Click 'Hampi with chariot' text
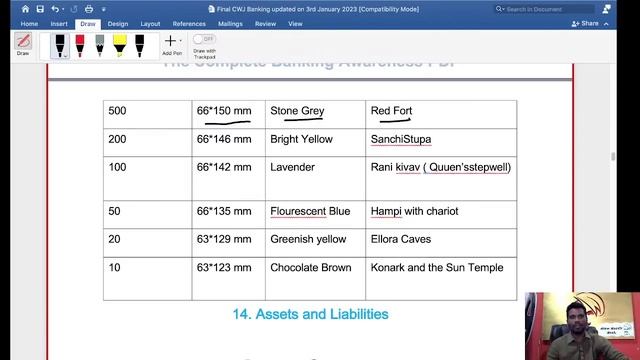640x360 pixels. coord(414,211)
